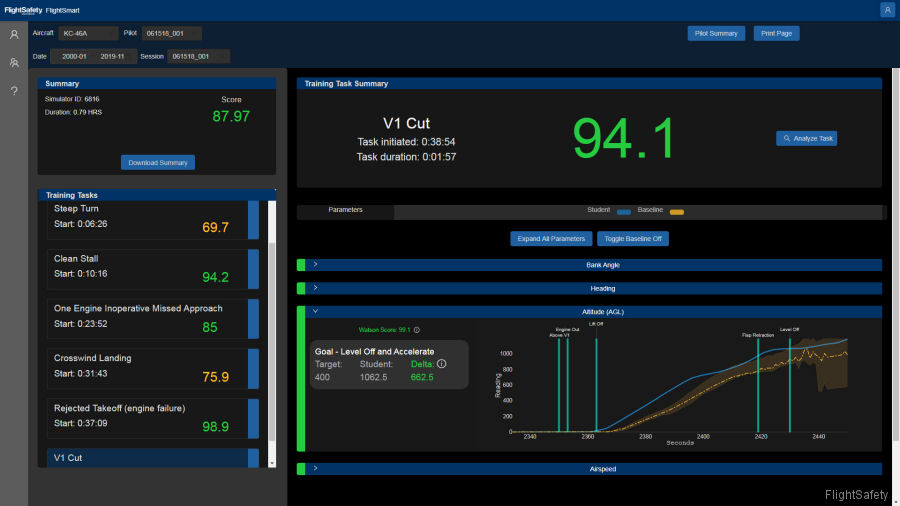Click Steep Turn score 69.7
The height and width of the screenshot is (506, 900).
(x=215, y=227)
